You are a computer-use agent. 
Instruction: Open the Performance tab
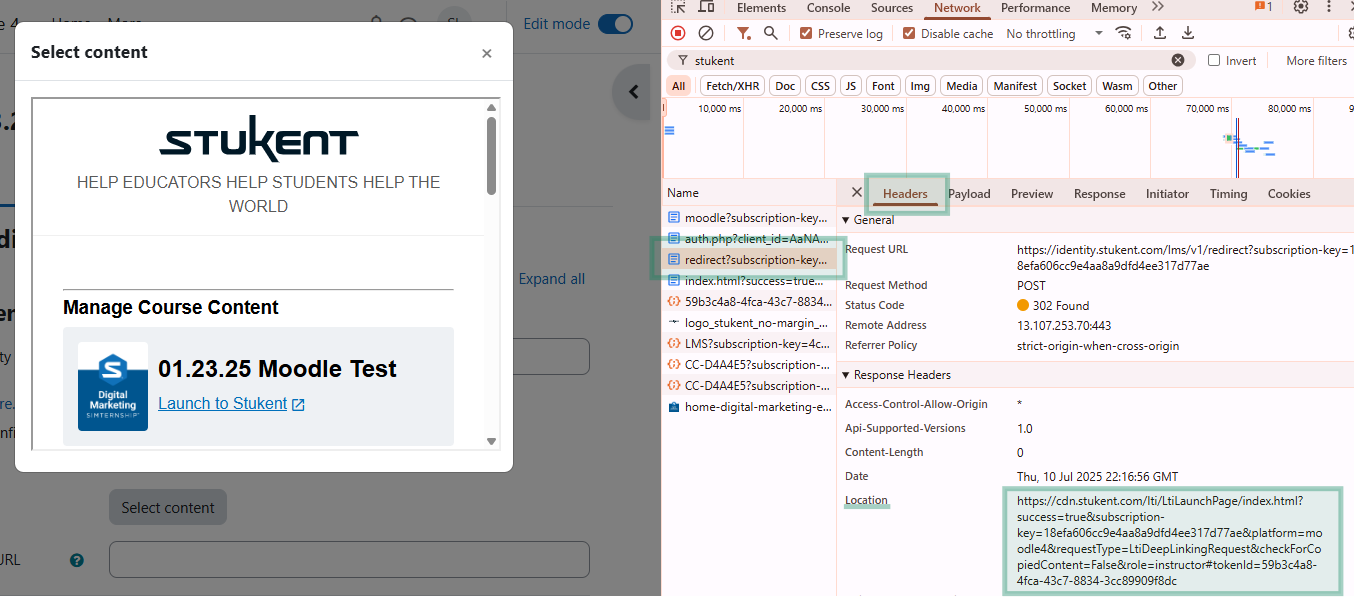pos(1036,8)
